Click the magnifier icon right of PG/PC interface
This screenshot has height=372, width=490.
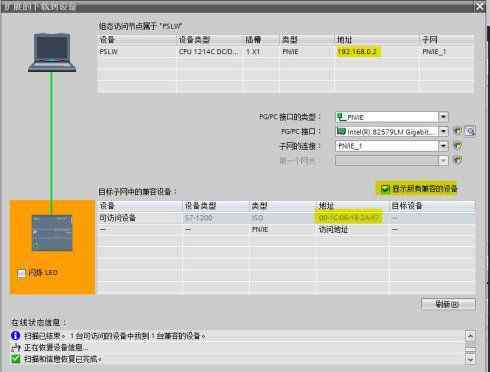470,131
